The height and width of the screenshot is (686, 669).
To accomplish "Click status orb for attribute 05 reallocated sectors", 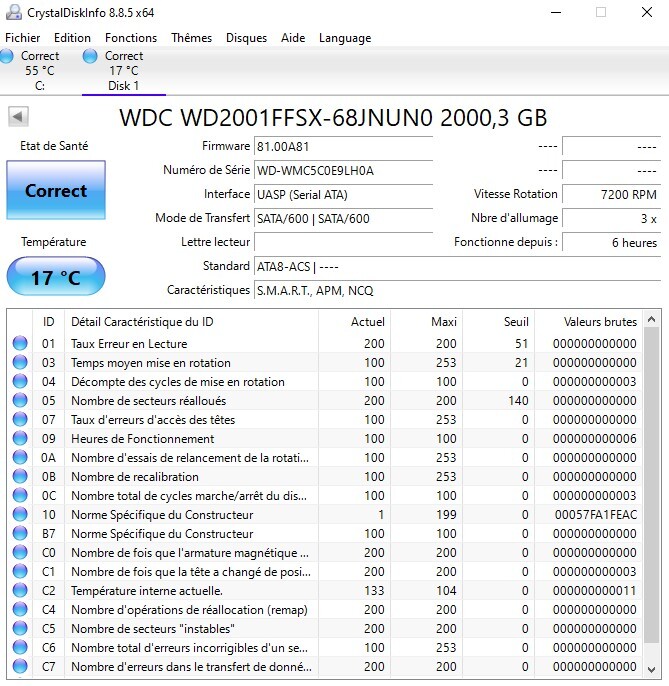I will (20, 401).
